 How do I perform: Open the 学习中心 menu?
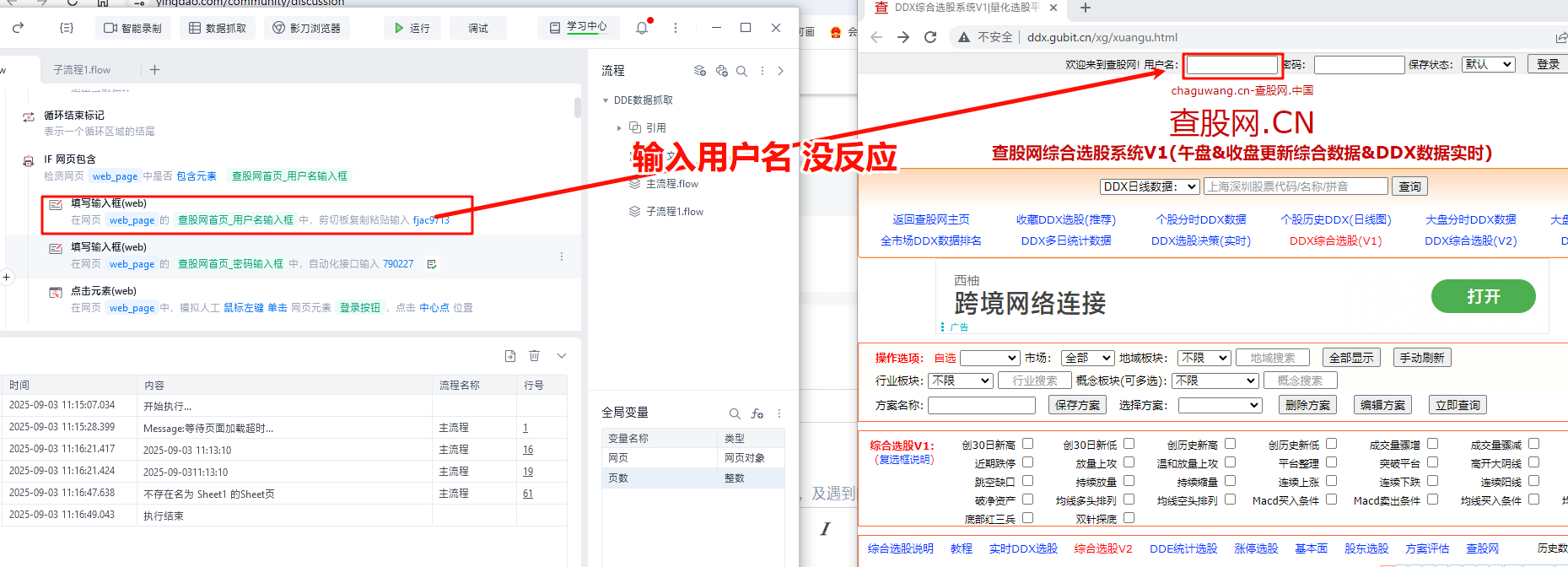point(579,27)
